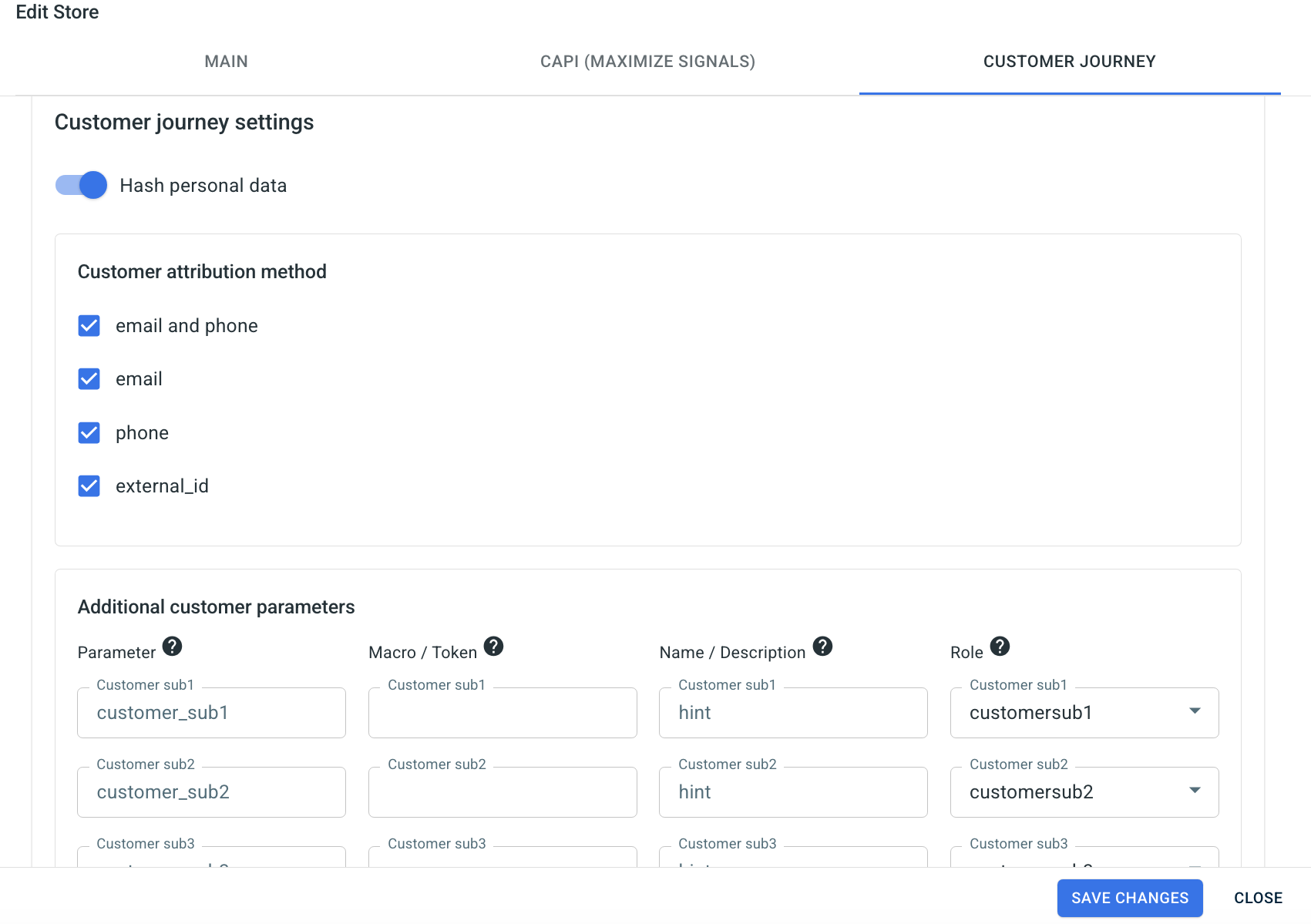Viewport: 1311px width, 924px height.
Task: Open help icon next to Macro / Token
Action: coord(493,646)
